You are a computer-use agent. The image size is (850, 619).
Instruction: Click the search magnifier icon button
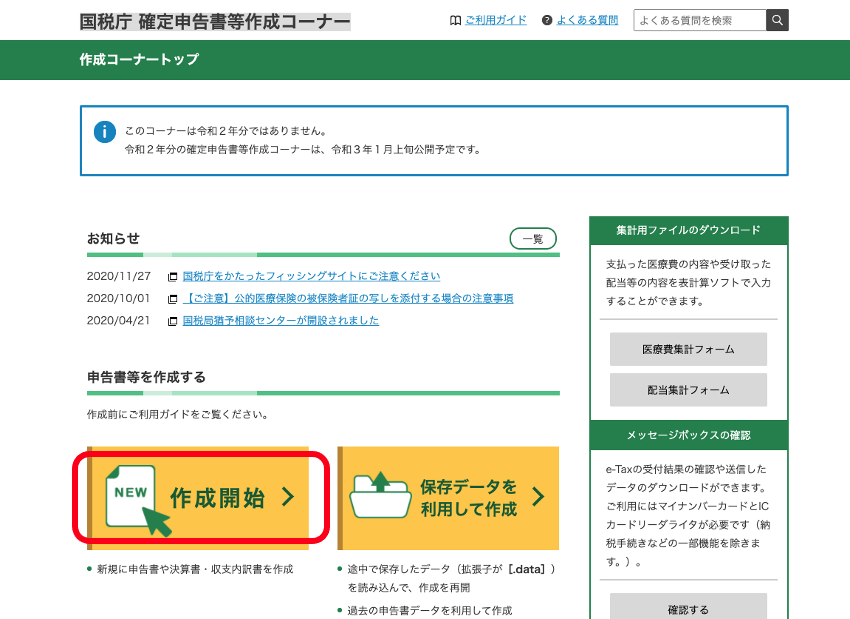(x=777, y=20)
